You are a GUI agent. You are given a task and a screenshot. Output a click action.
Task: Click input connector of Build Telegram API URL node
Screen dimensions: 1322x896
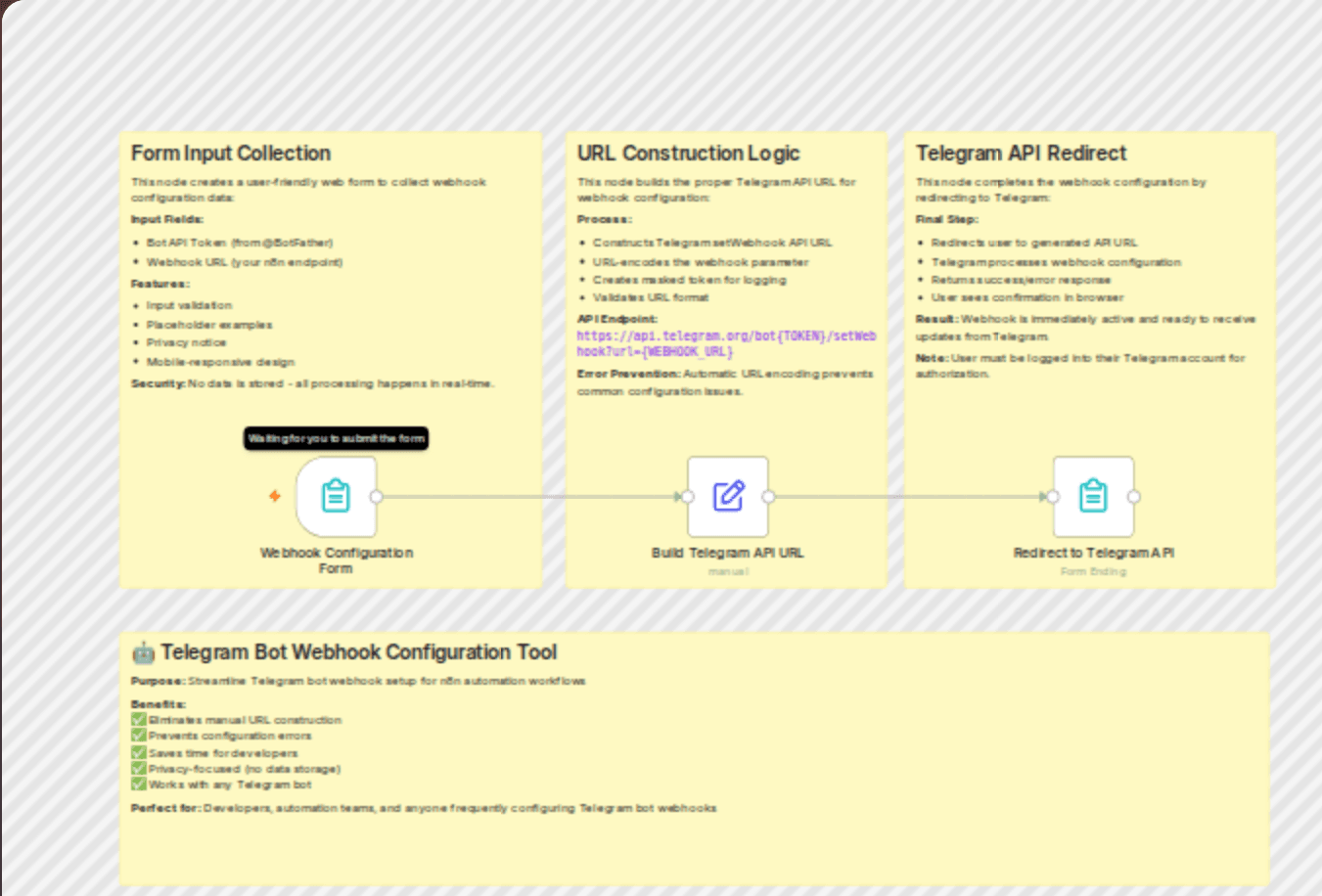(688, 497)
